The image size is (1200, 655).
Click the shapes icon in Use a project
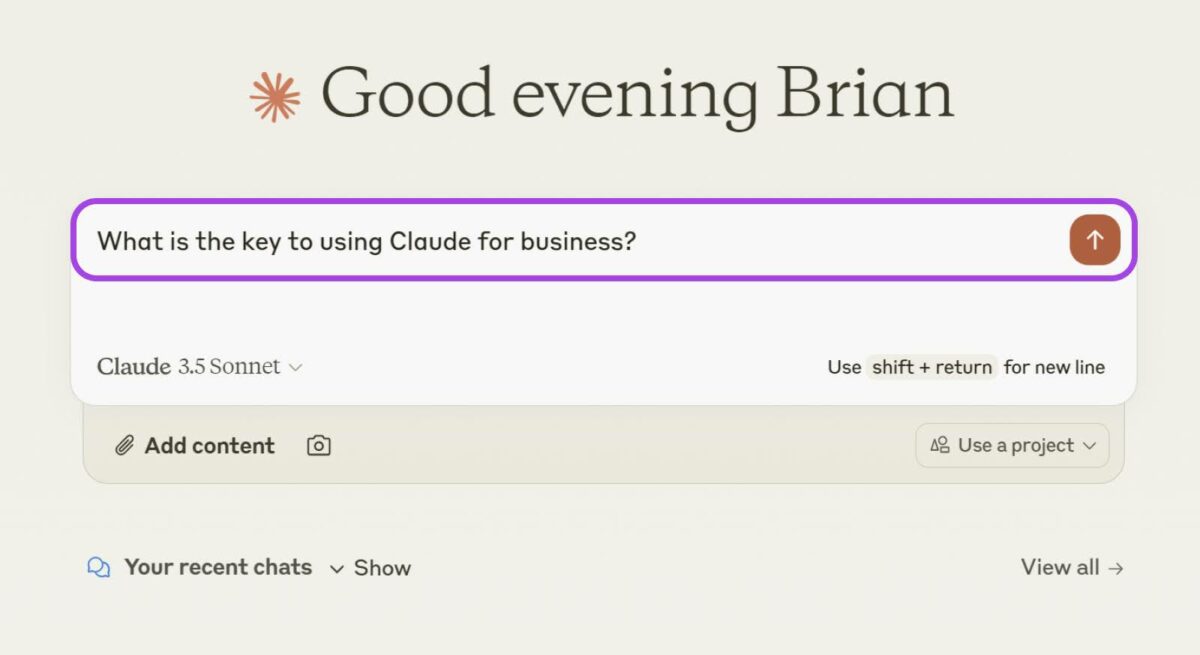click(940, 446)
